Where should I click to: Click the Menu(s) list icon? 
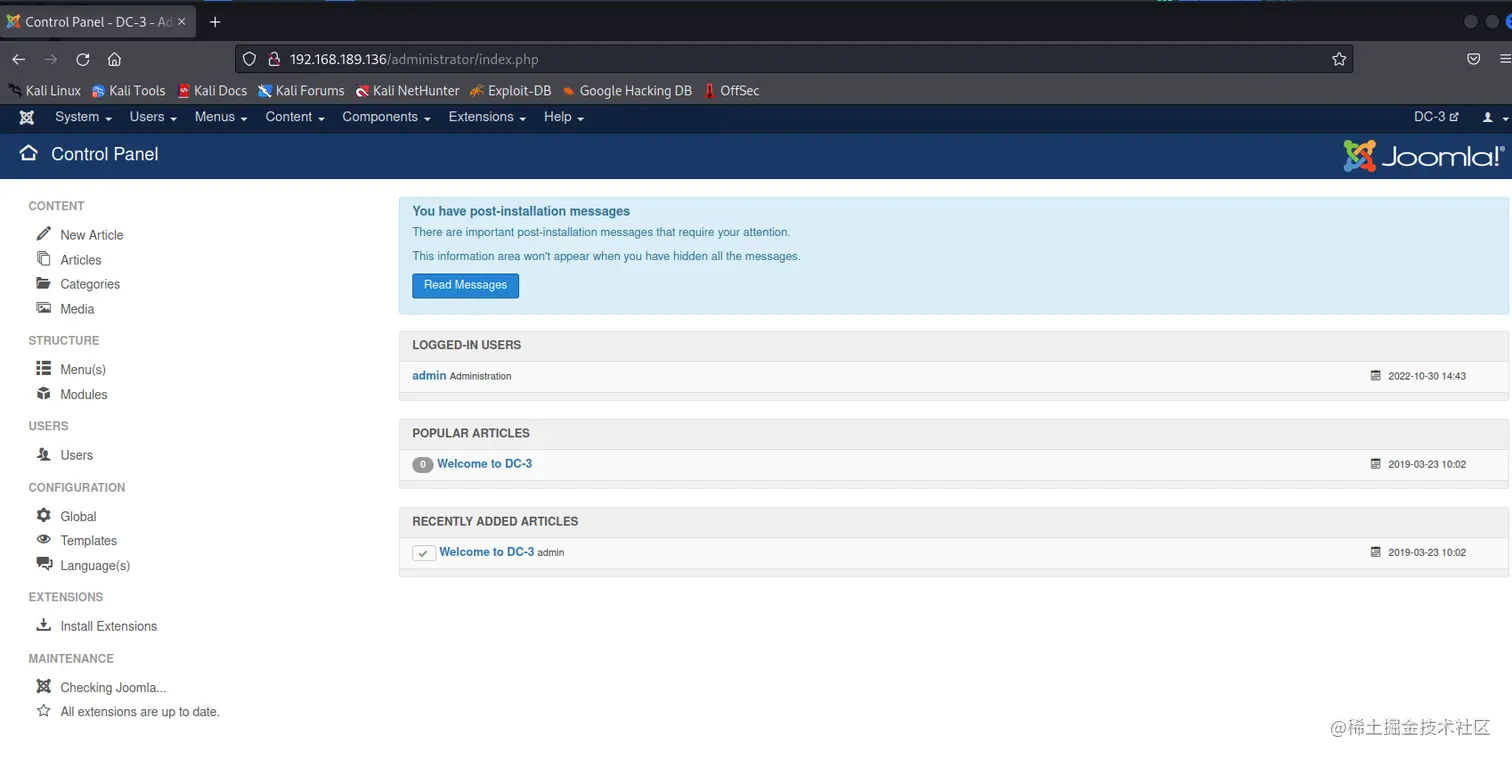point(43,369)
